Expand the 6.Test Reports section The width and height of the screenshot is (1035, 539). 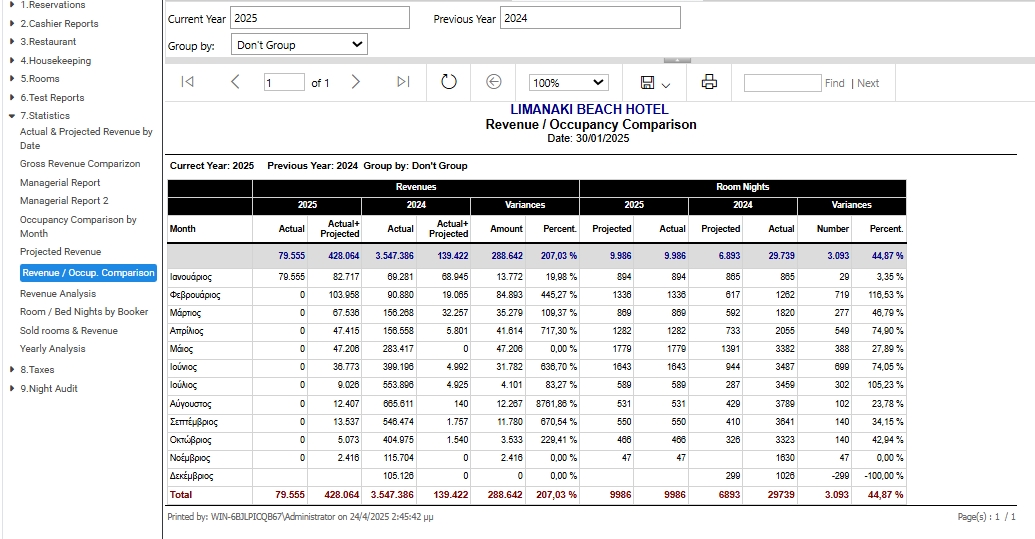pyautogui.click(x=12, y=97)
